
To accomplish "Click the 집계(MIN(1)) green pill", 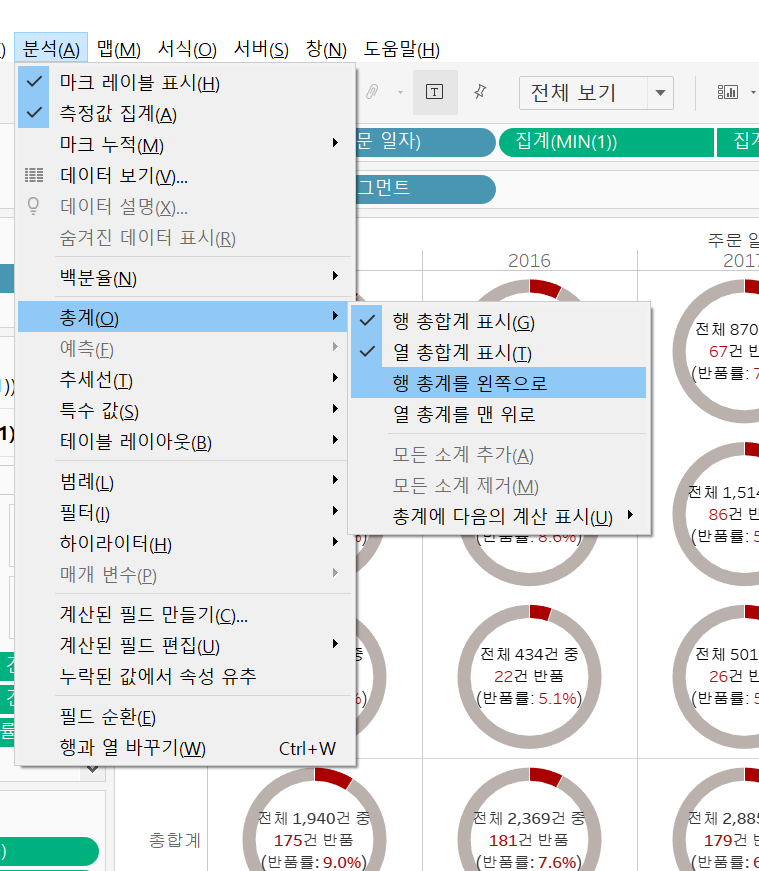I will pos(606,142).
